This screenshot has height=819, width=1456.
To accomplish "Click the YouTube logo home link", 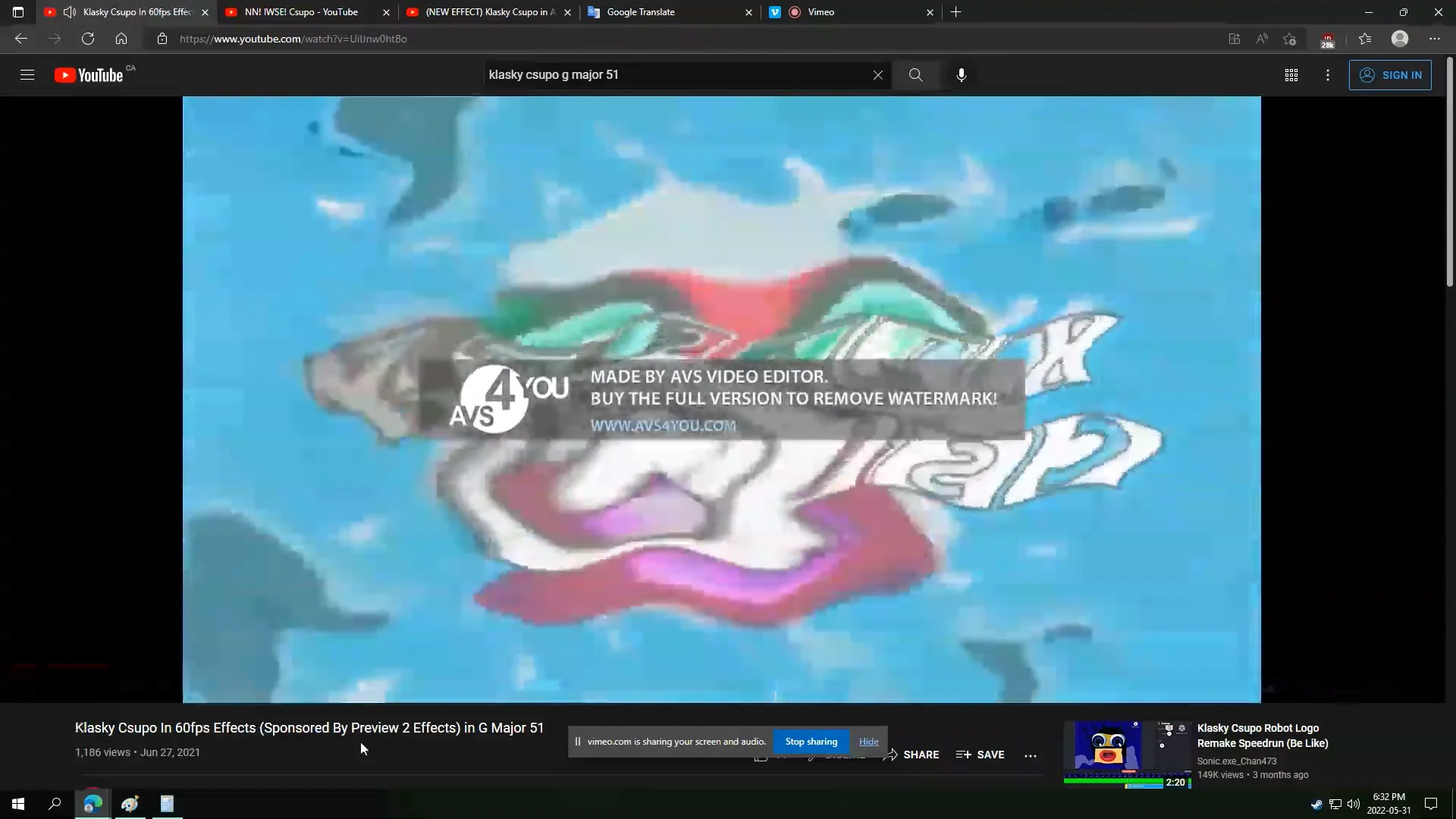I will pos(89,75).
